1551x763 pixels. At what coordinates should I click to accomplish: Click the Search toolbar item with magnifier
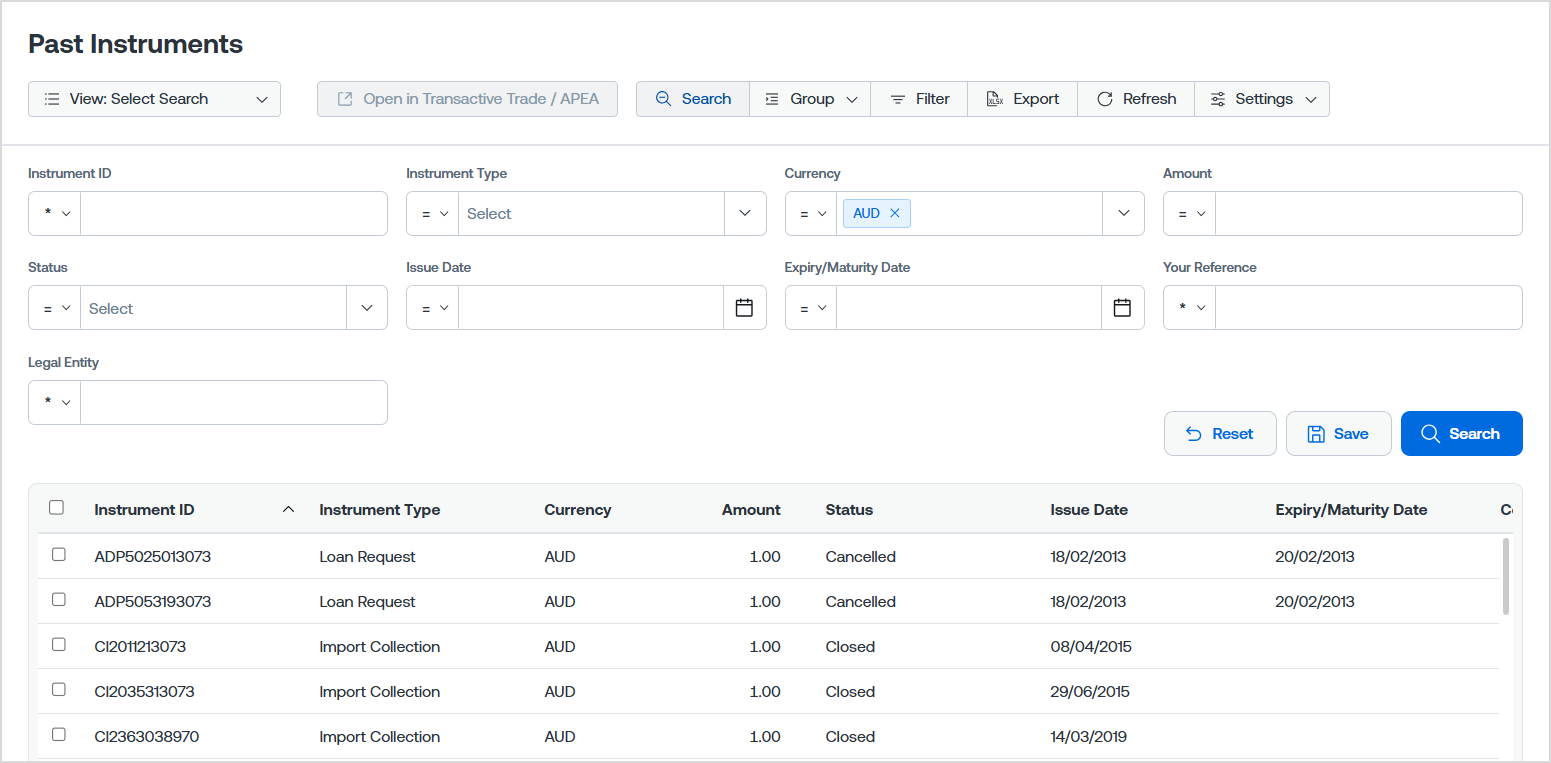[x=693, y=99]
